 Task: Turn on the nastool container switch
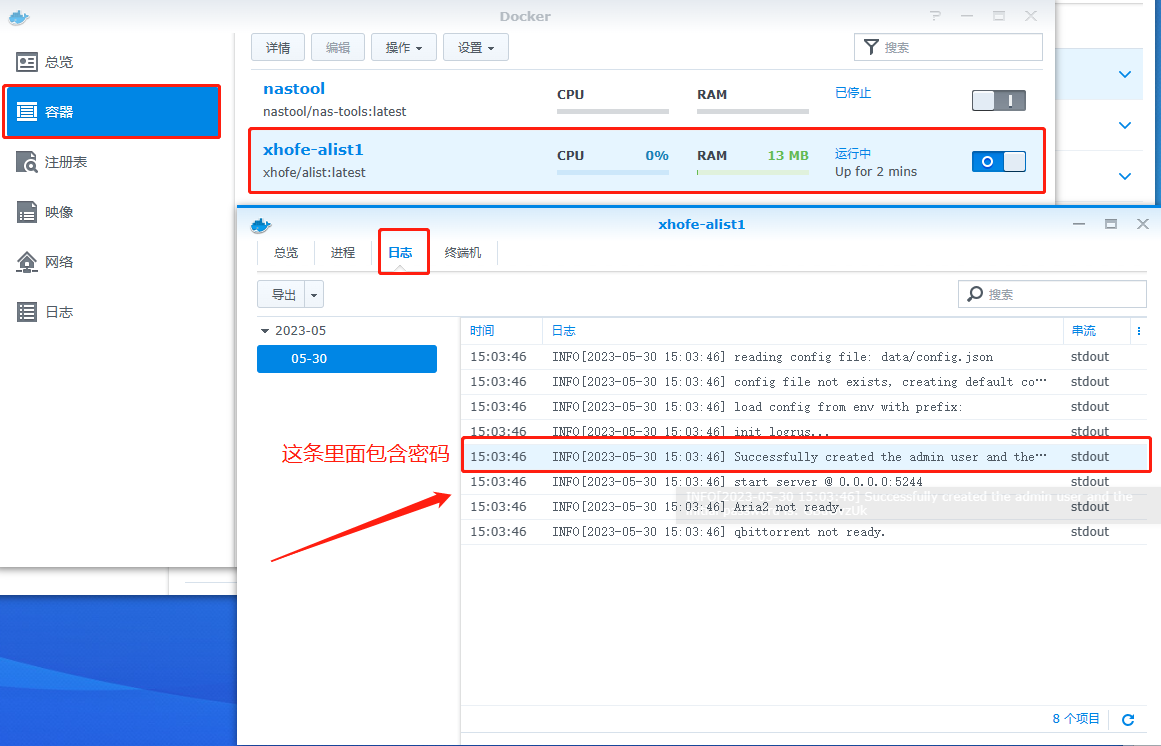998,100
